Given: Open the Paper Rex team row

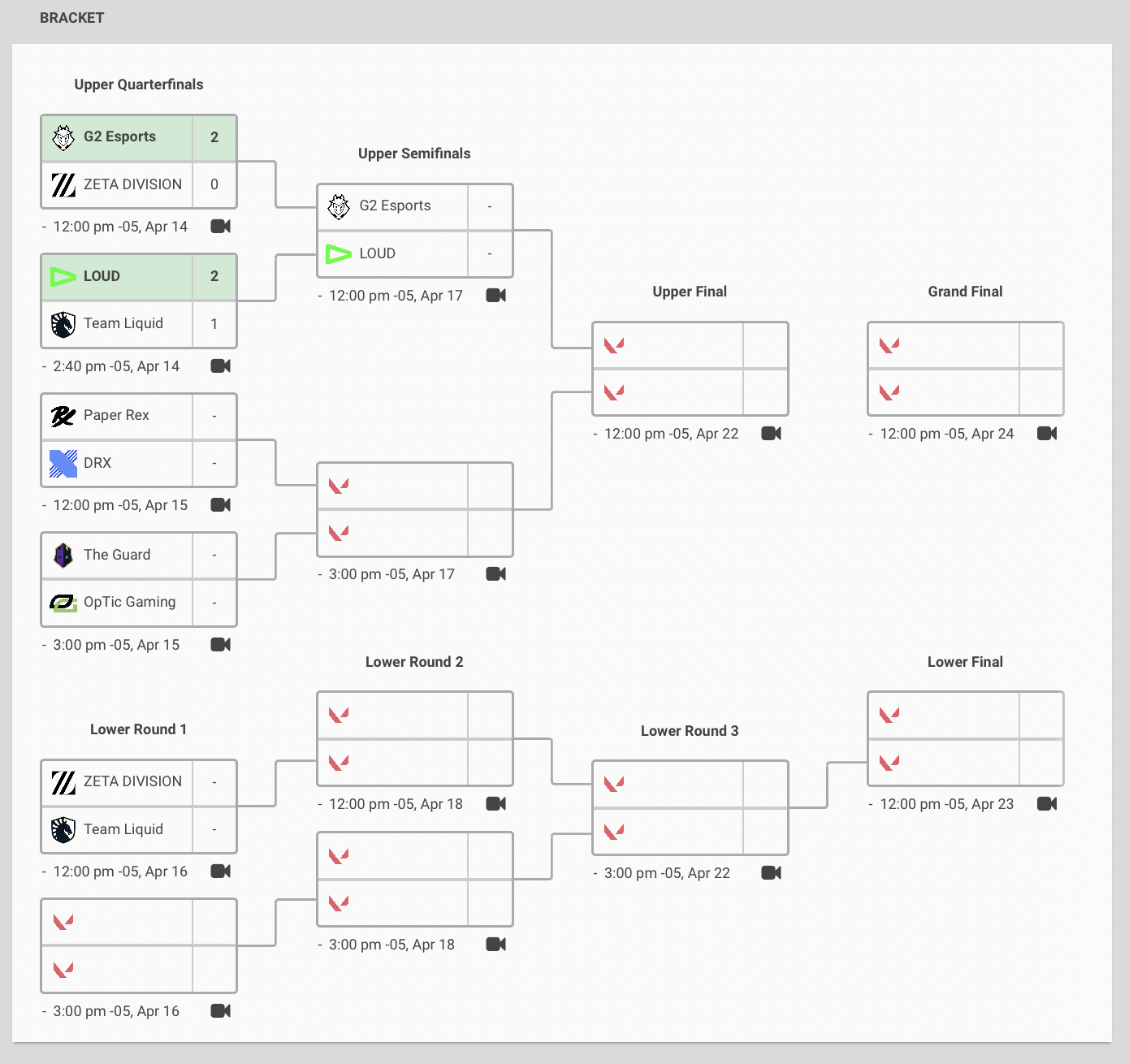Looking at the screenshot, I should pos(116,416).
